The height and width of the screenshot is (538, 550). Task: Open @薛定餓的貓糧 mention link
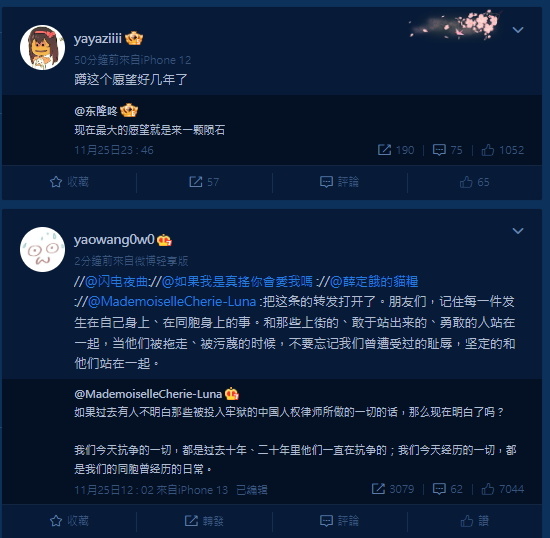point(374,282)
